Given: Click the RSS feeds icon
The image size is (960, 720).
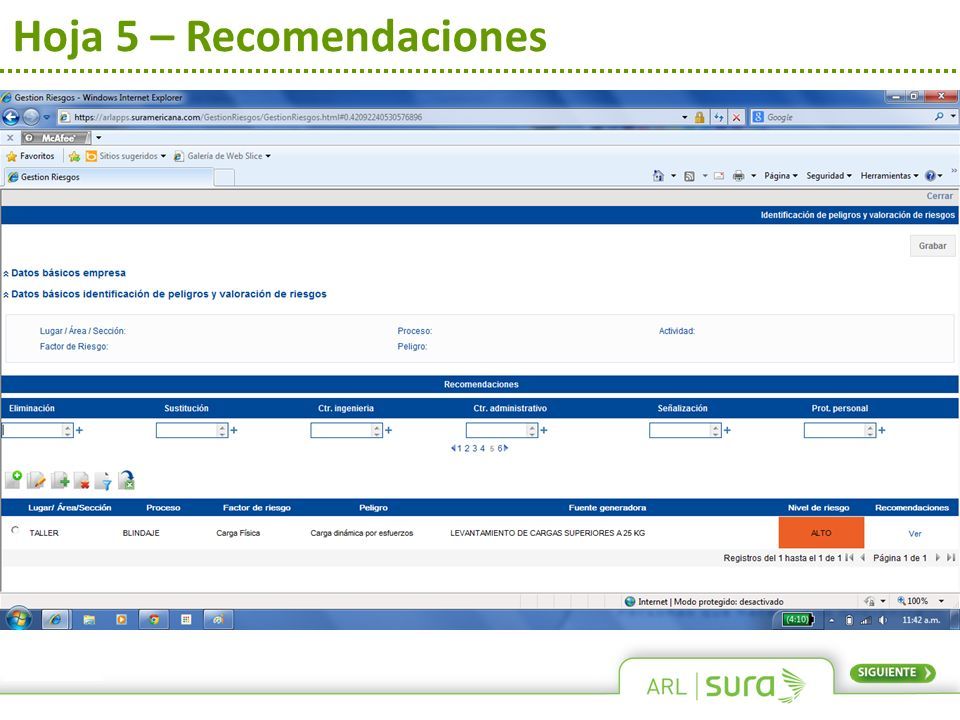Looking at the screenshot, I should click(x=689, y=176).
